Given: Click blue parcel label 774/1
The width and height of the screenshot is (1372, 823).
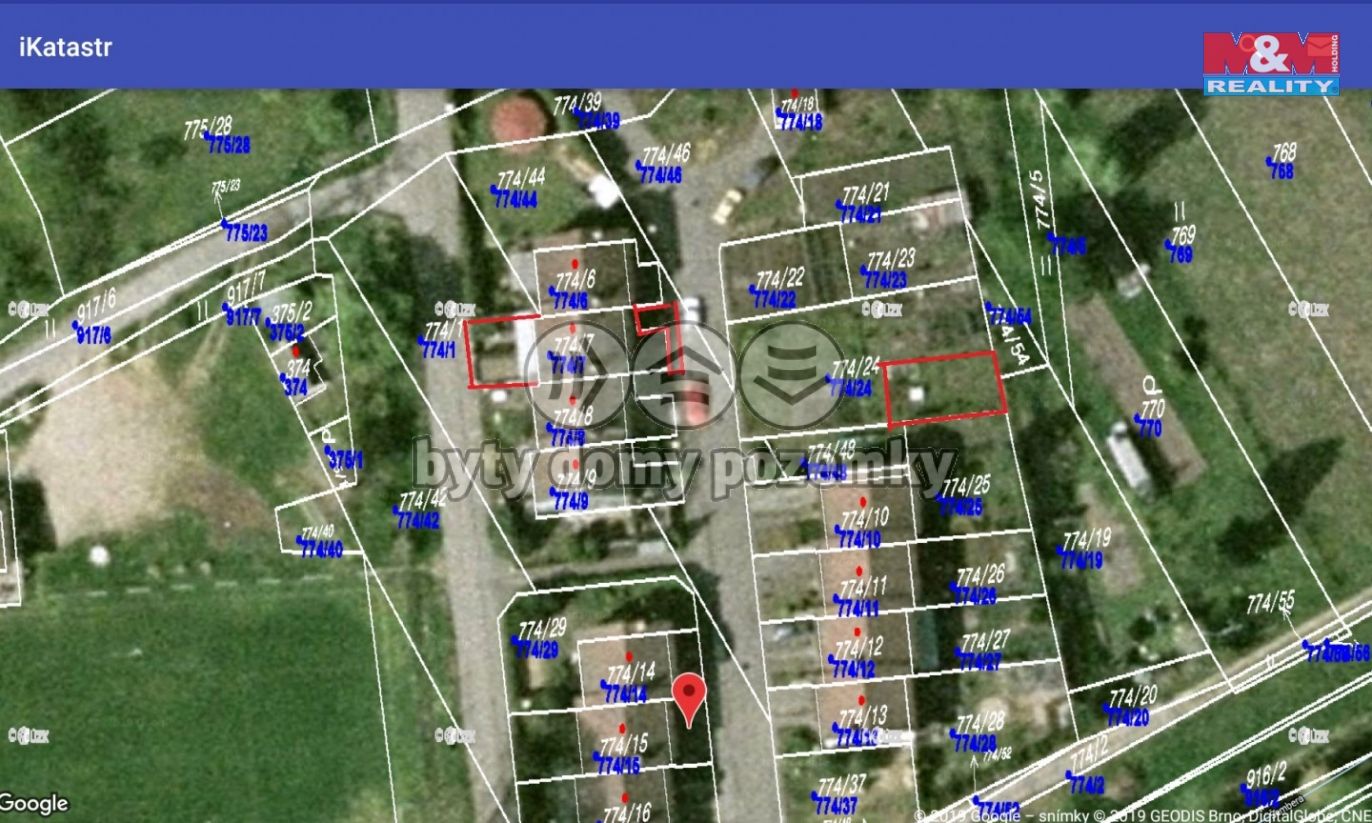Looking at the screenshot, I should (438, 351).
